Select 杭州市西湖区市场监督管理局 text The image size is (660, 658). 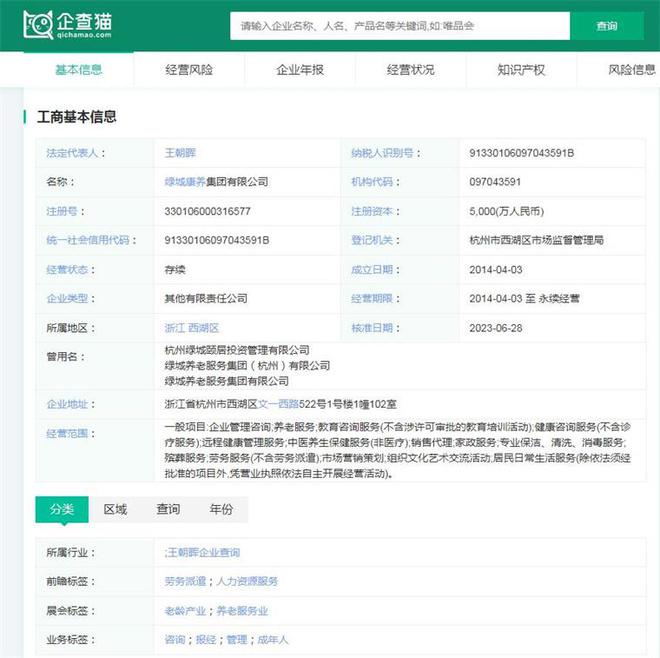tap(537, 240)
